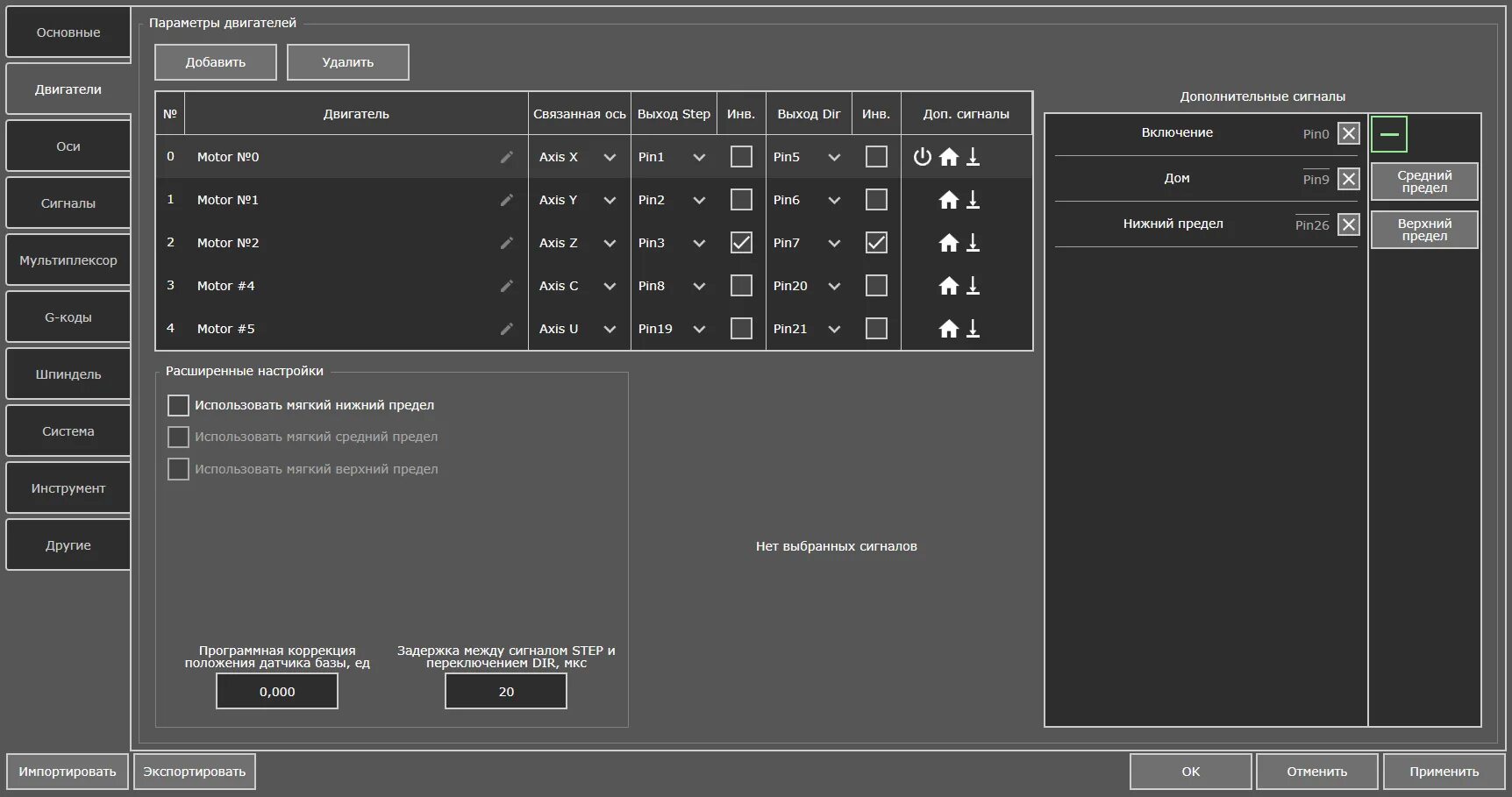Screen dimensions: 1512x797
Task: Switch to the Инструмент tab
Action: (68, 488)
